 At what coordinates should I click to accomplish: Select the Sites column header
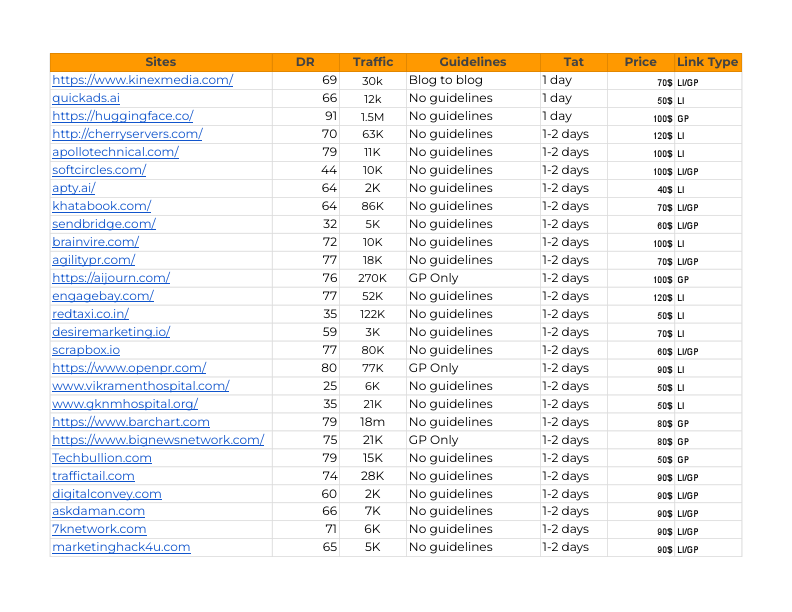click(x=161, y=62)
